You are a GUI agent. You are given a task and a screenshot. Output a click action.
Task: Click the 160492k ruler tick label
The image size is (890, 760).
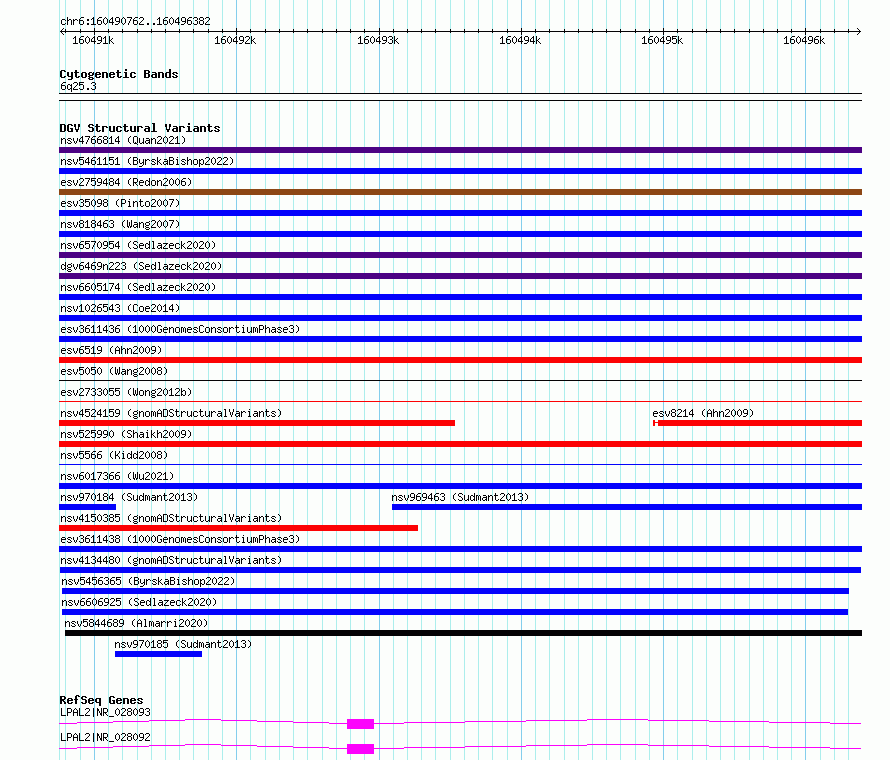[235, 40]
